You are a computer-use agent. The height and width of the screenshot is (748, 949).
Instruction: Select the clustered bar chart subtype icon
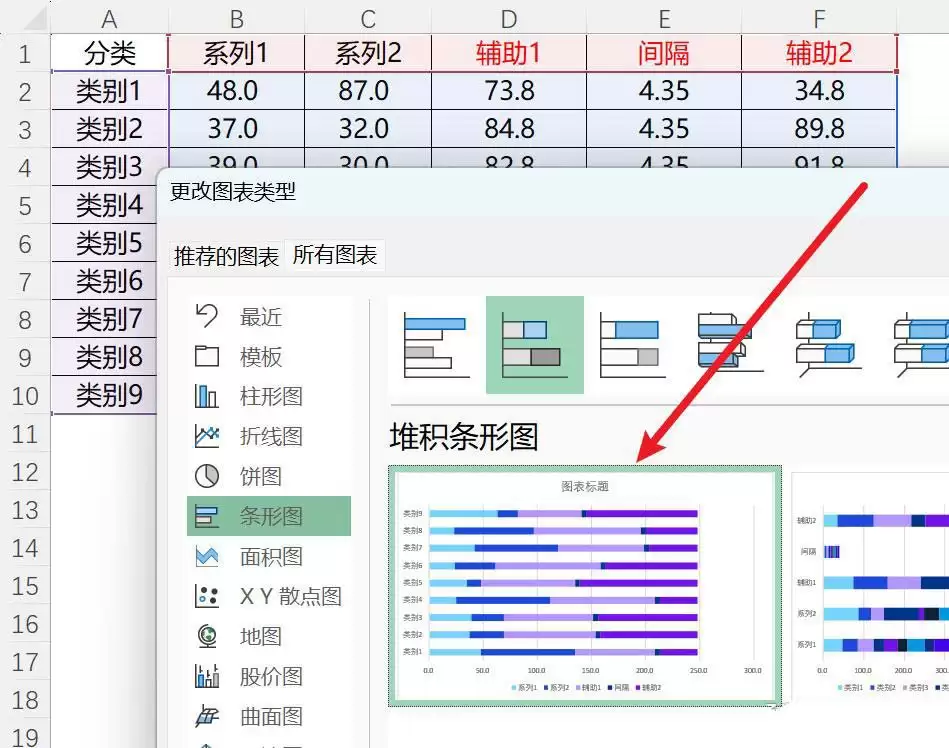tap(436, 346)
